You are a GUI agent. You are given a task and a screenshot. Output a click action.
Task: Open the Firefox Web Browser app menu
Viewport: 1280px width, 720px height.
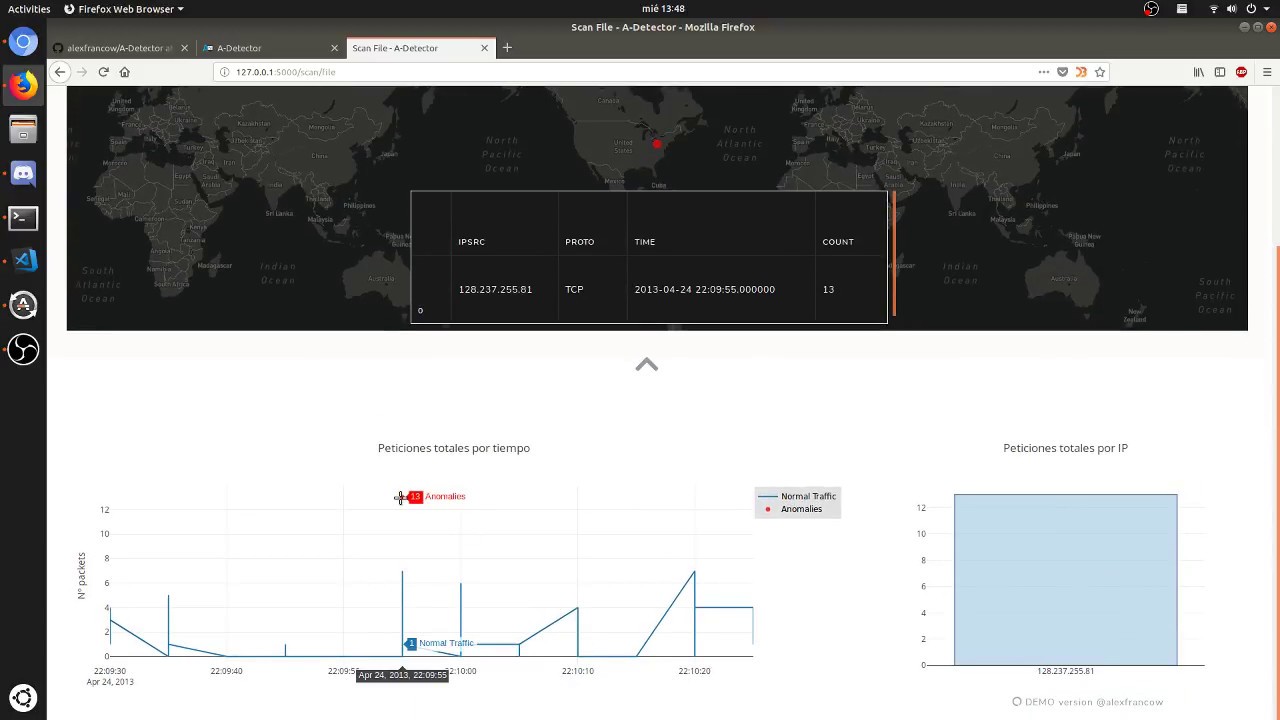124,9
